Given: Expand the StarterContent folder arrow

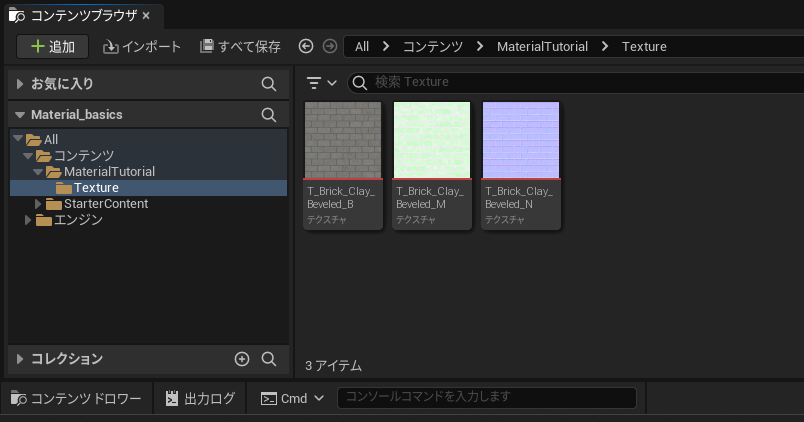Looking at the screenshot, I should click(38, 204).
